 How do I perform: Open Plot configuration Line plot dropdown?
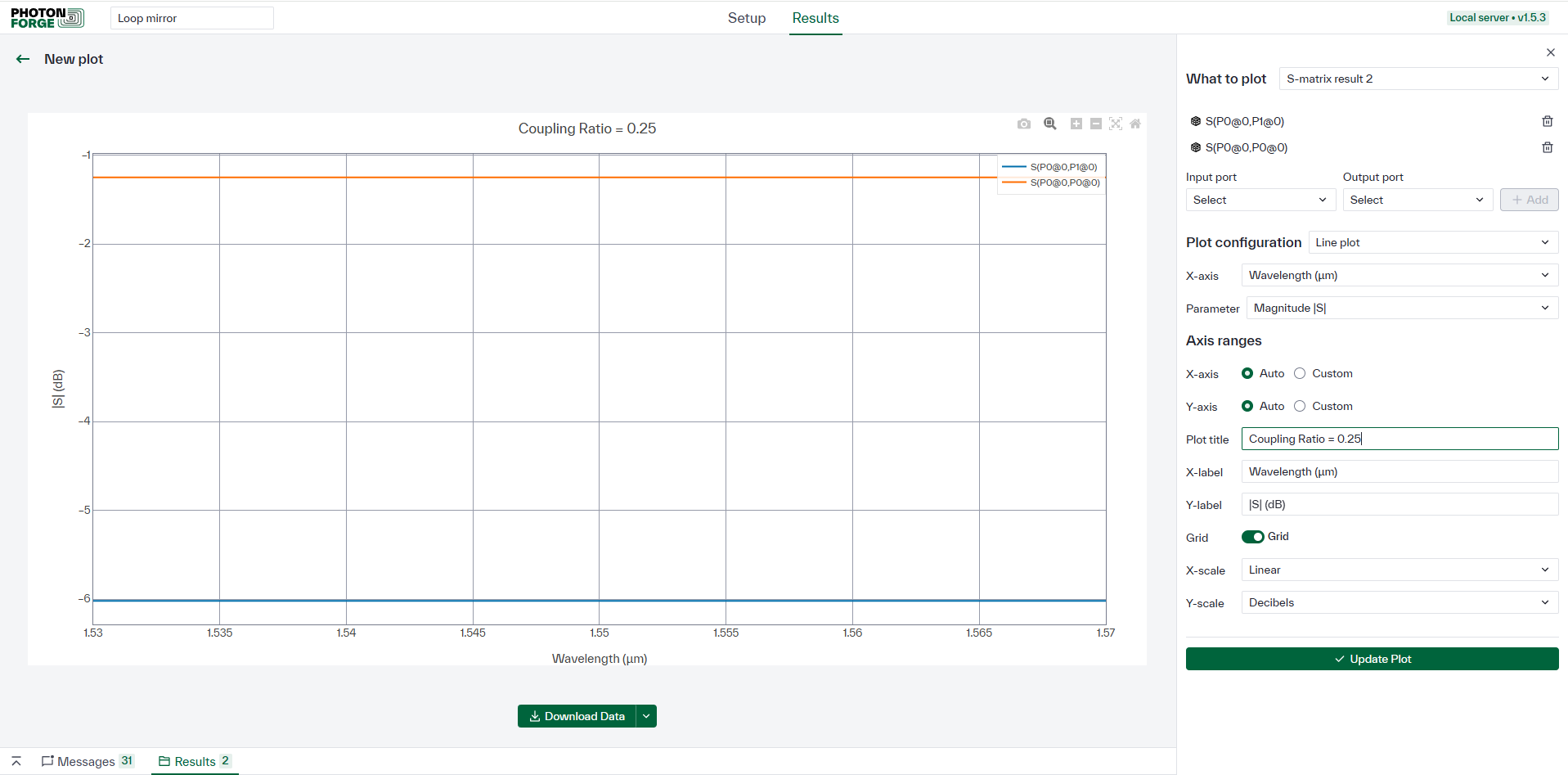pos(1433,242)
